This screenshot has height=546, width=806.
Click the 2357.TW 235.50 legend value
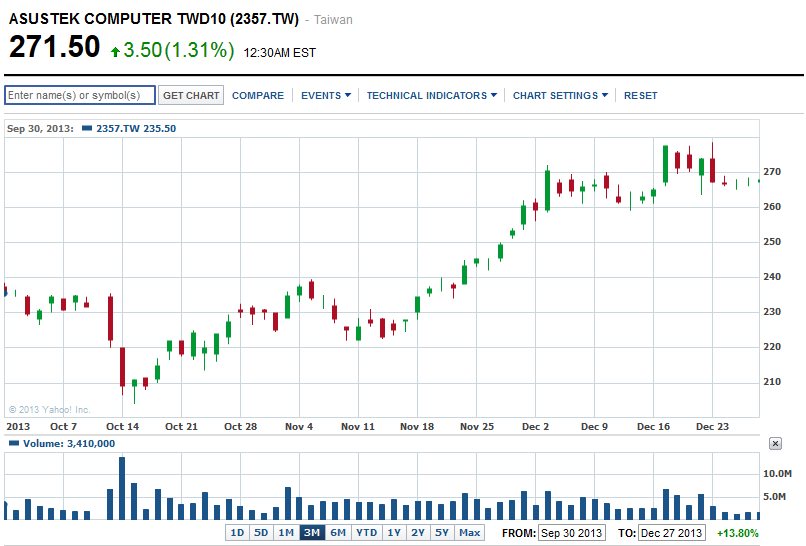(136, 128)
